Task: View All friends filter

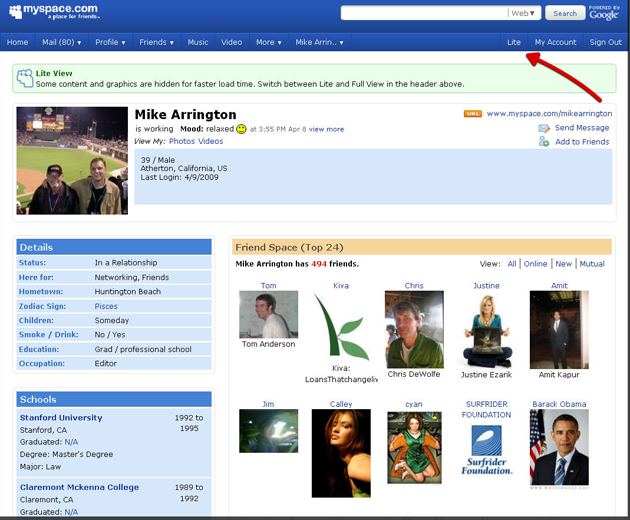Action: [512, 264]
